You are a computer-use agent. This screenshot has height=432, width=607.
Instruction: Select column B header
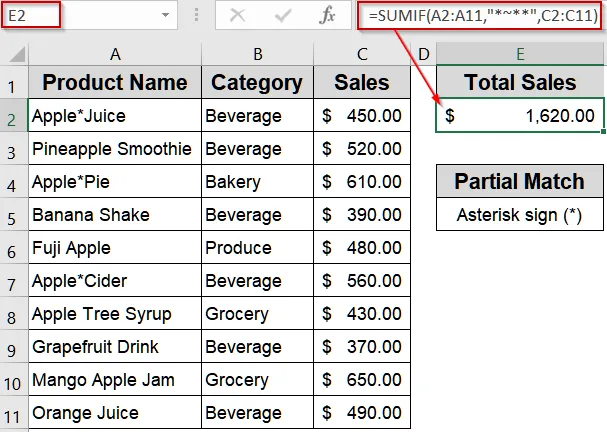pyautogui.click(x=257, y=55)
